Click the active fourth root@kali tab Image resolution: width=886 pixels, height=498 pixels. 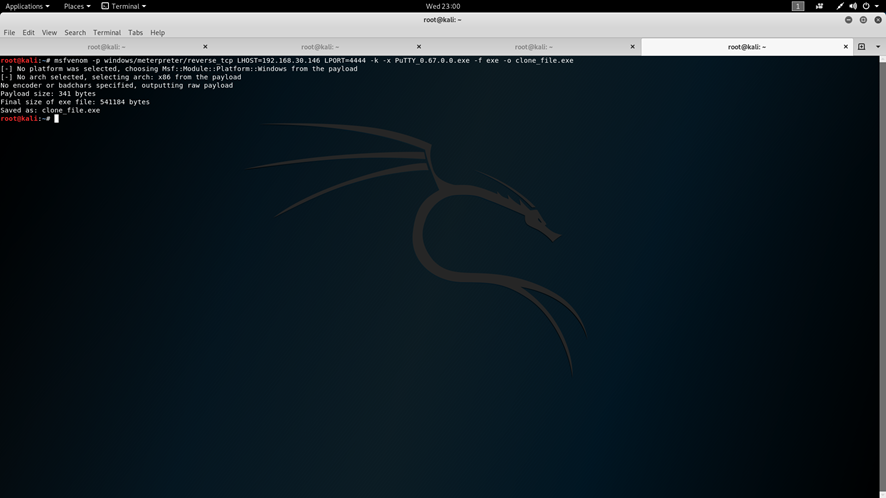746,47
